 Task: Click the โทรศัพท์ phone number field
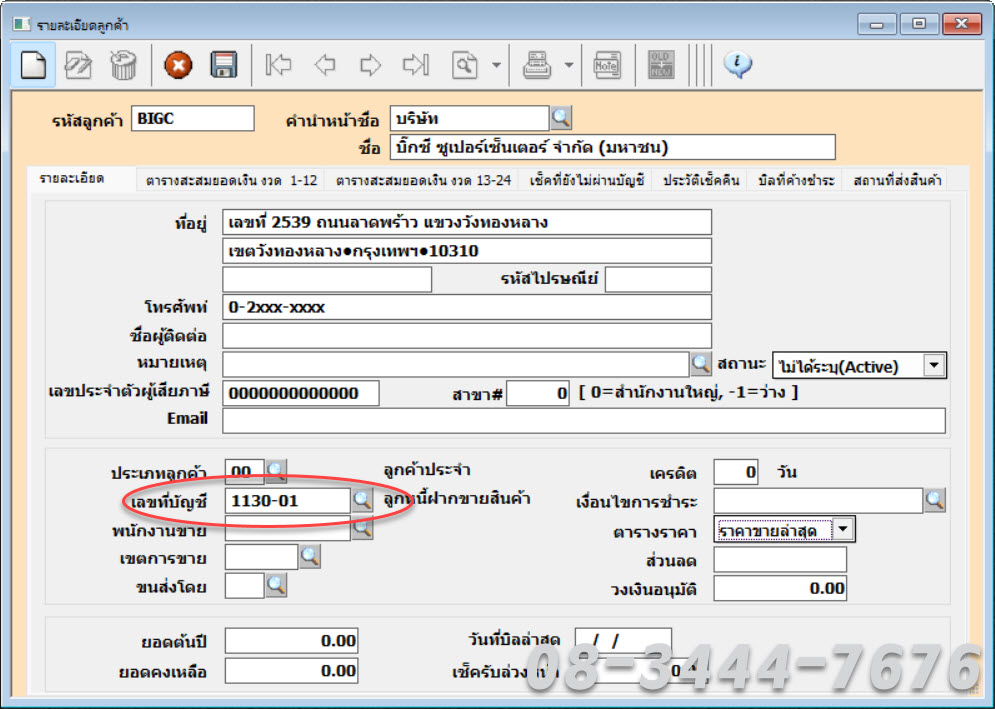coord(467,307)
